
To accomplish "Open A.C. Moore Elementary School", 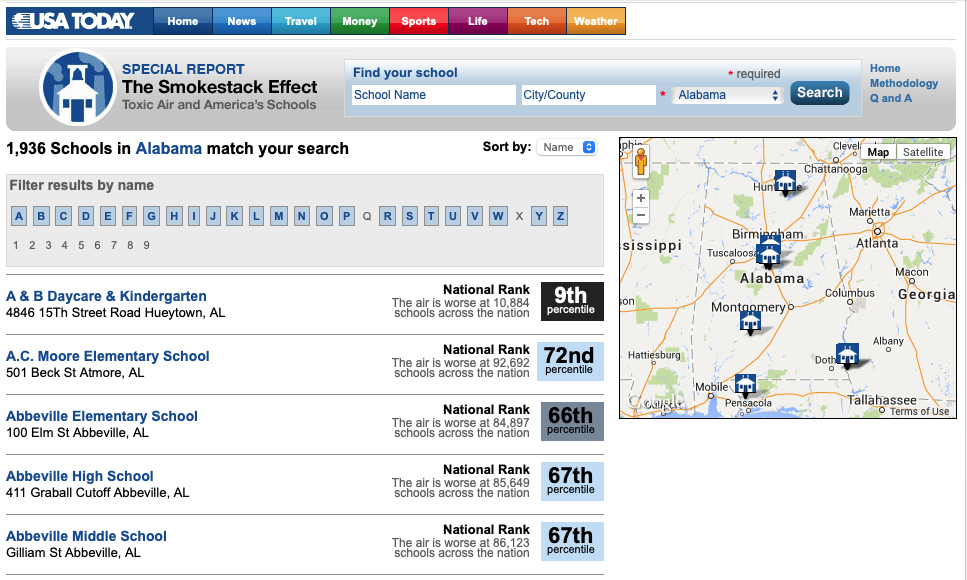I will (x=108, y=356).
